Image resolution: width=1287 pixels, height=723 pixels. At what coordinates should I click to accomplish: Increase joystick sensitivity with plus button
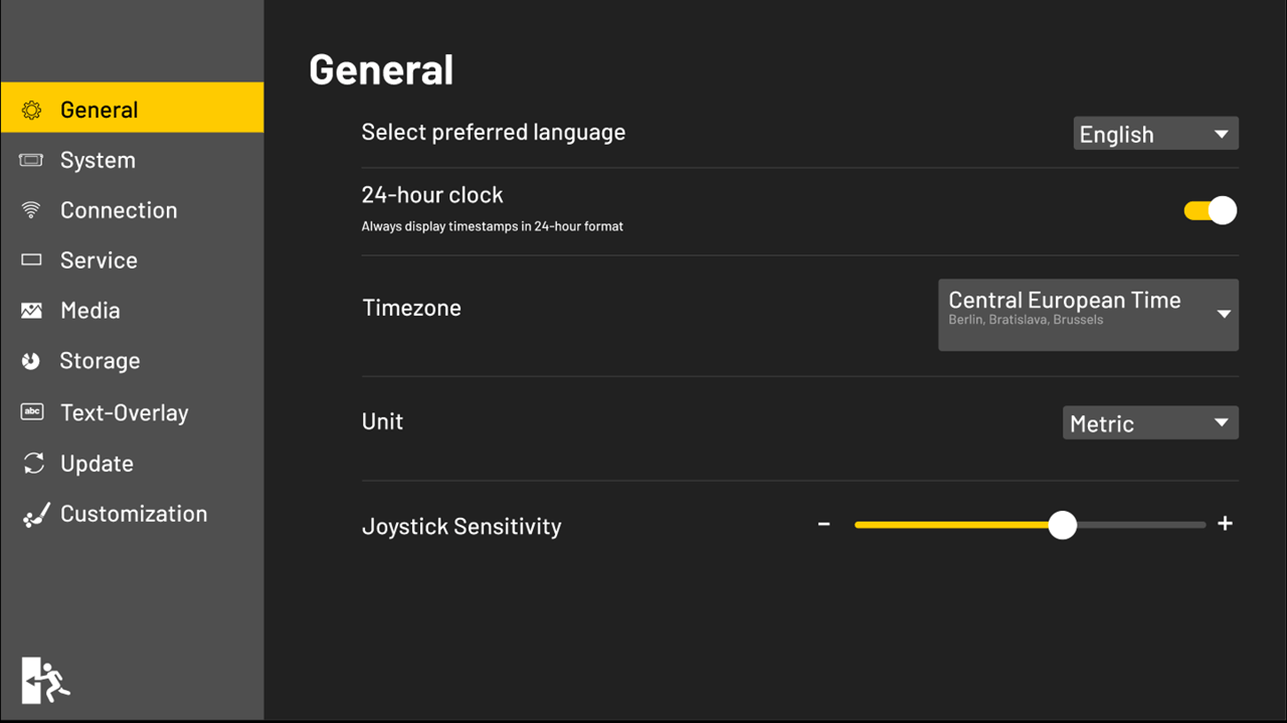[1225, 524]
